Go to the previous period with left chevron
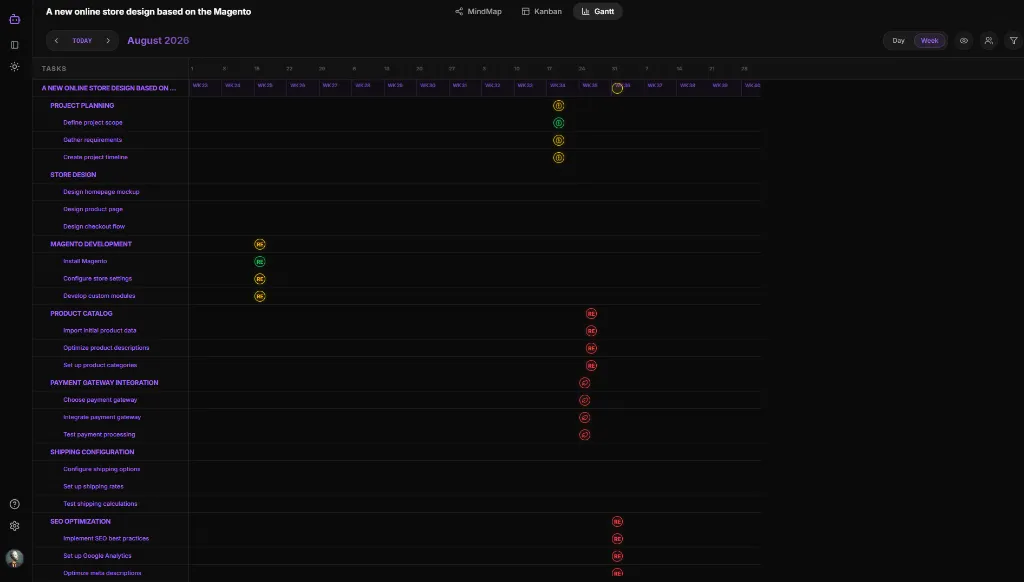The width and height of the screenshot is (1024, 582). [56, 40]
